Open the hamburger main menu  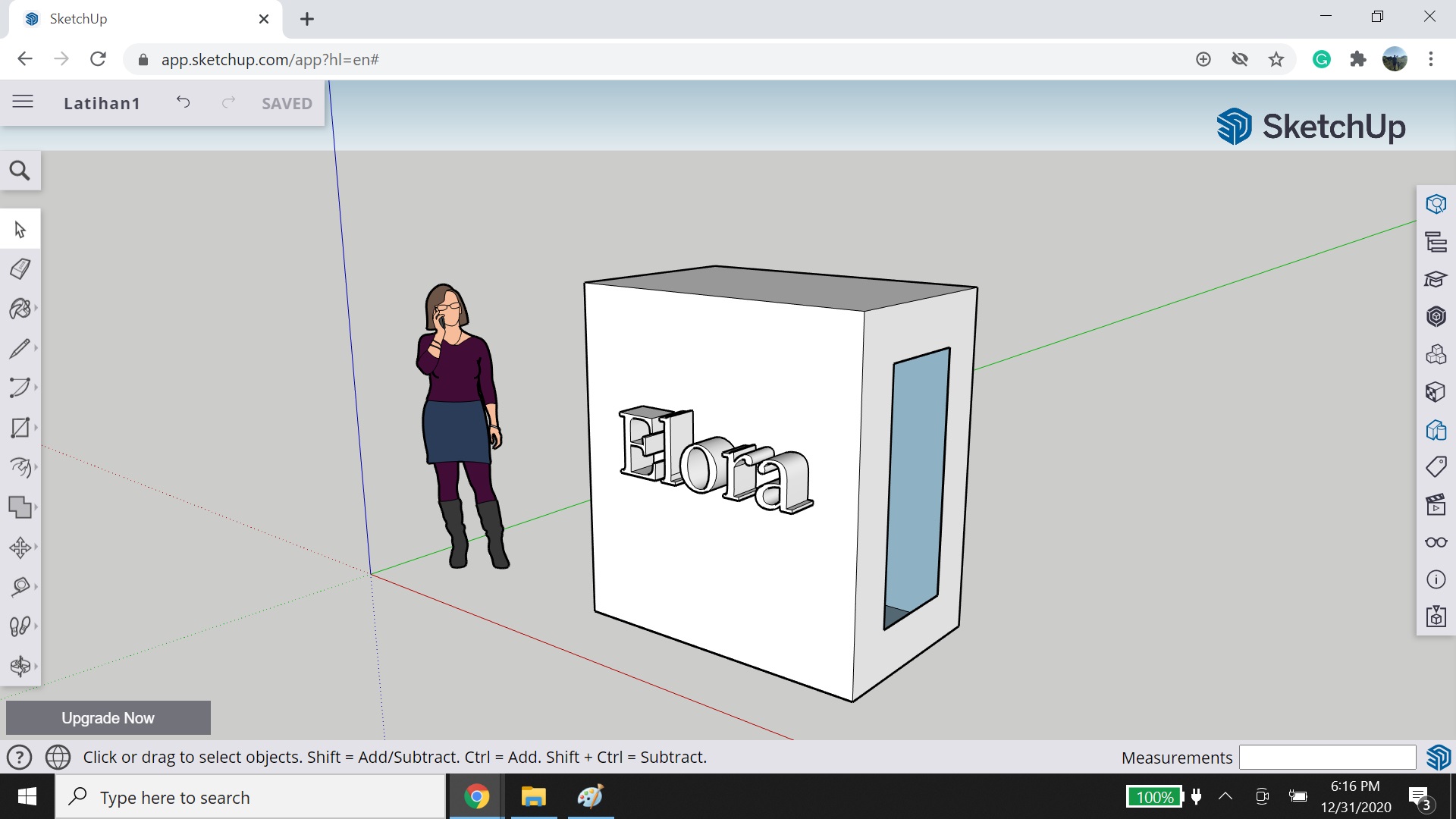[23, 102]
